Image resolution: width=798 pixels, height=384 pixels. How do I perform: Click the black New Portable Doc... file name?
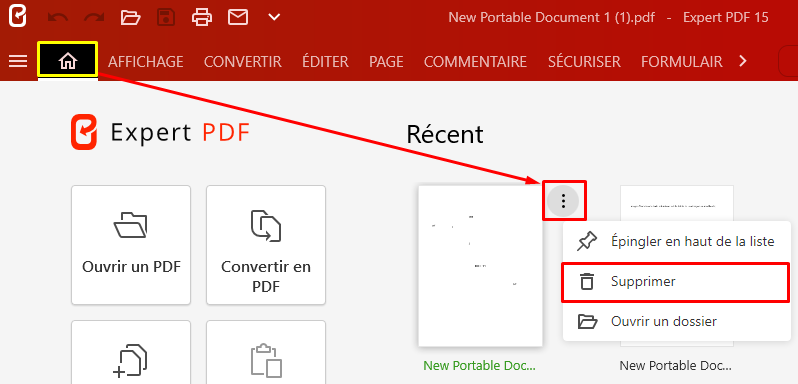[x=675, y=366]
